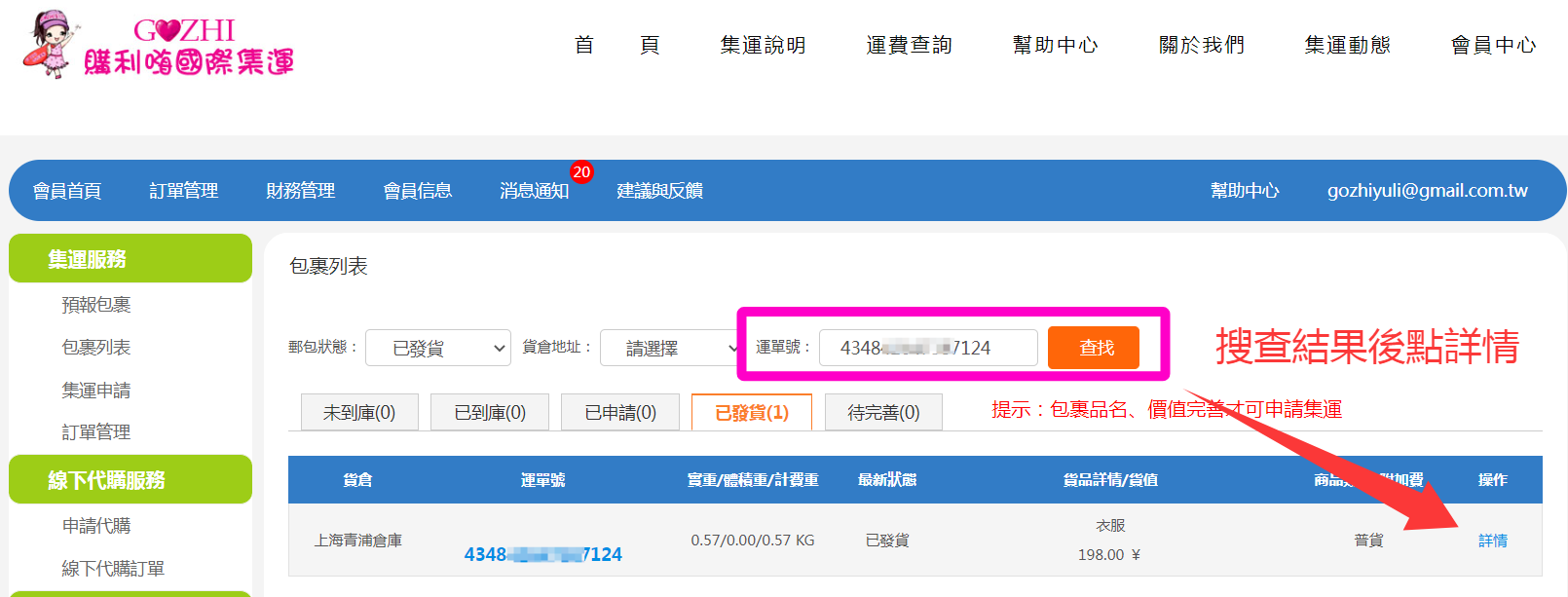Viewport: 1568px width, 597px height.
Task: Click the orange 查找 button
Action: (x=1094, y=348)
